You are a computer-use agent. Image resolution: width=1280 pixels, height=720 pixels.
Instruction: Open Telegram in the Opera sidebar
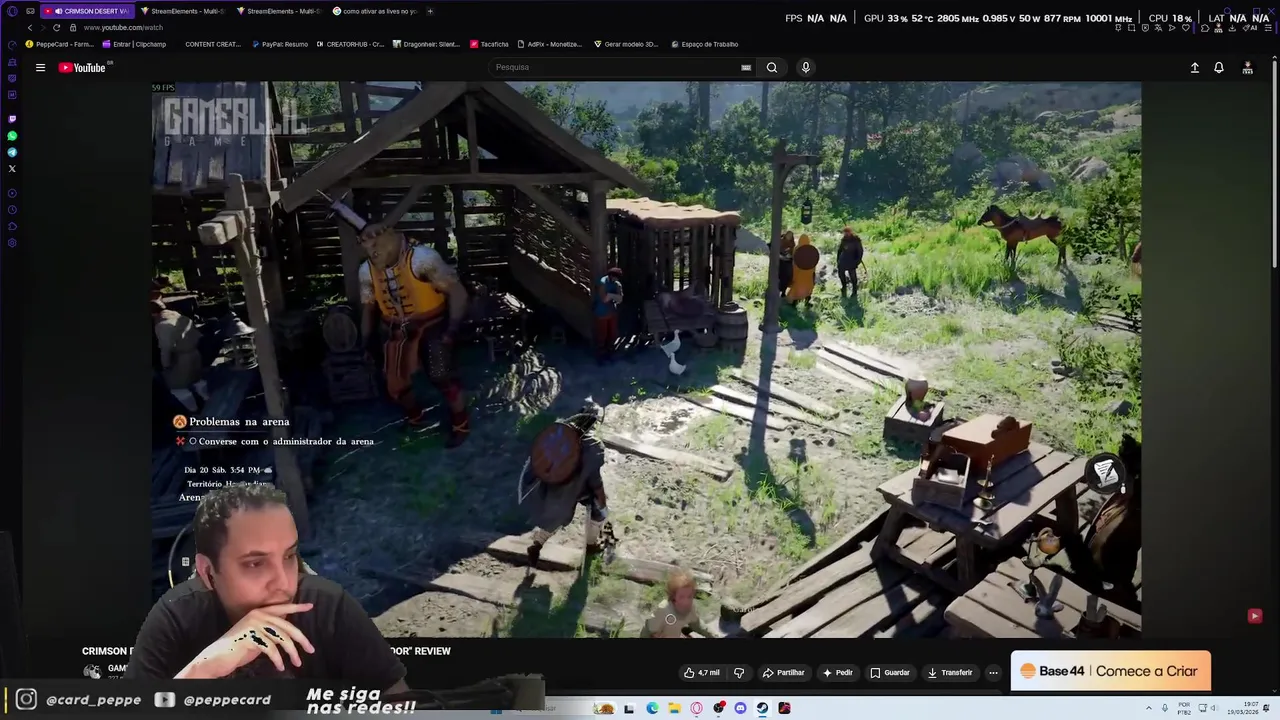click(x=12, y=152)
